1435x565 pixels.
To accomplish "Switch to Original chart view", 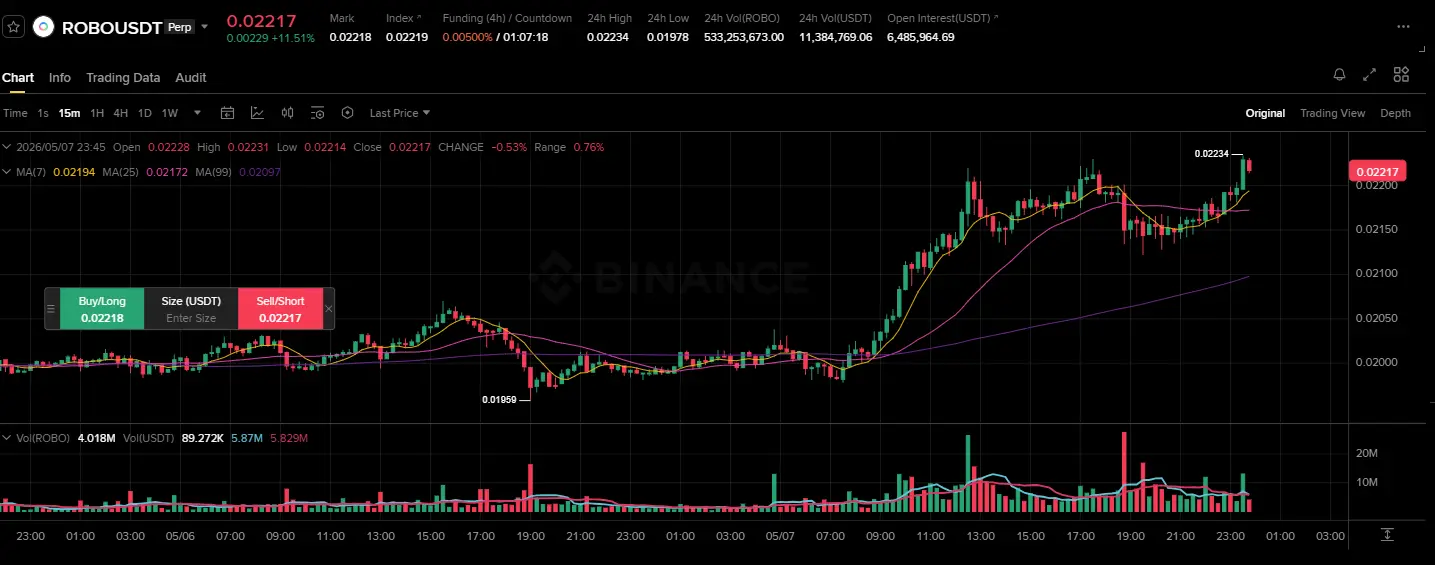I will click(1265, 113).
